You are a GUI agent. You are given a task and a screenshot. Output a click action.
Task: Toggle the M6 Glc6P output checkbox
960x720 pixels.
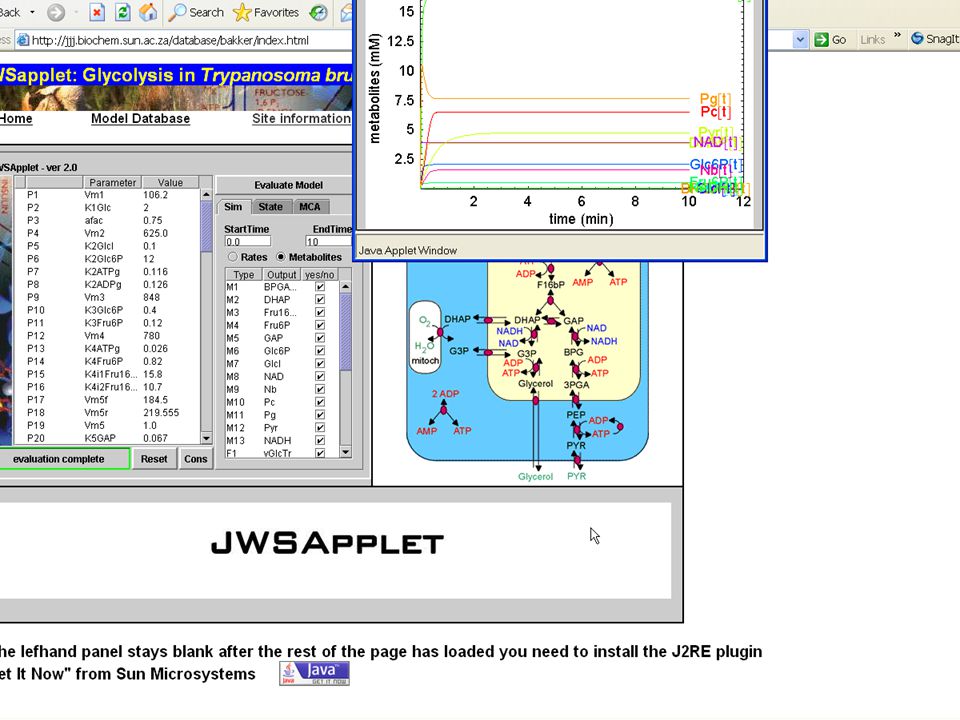(x=320, y=351)
